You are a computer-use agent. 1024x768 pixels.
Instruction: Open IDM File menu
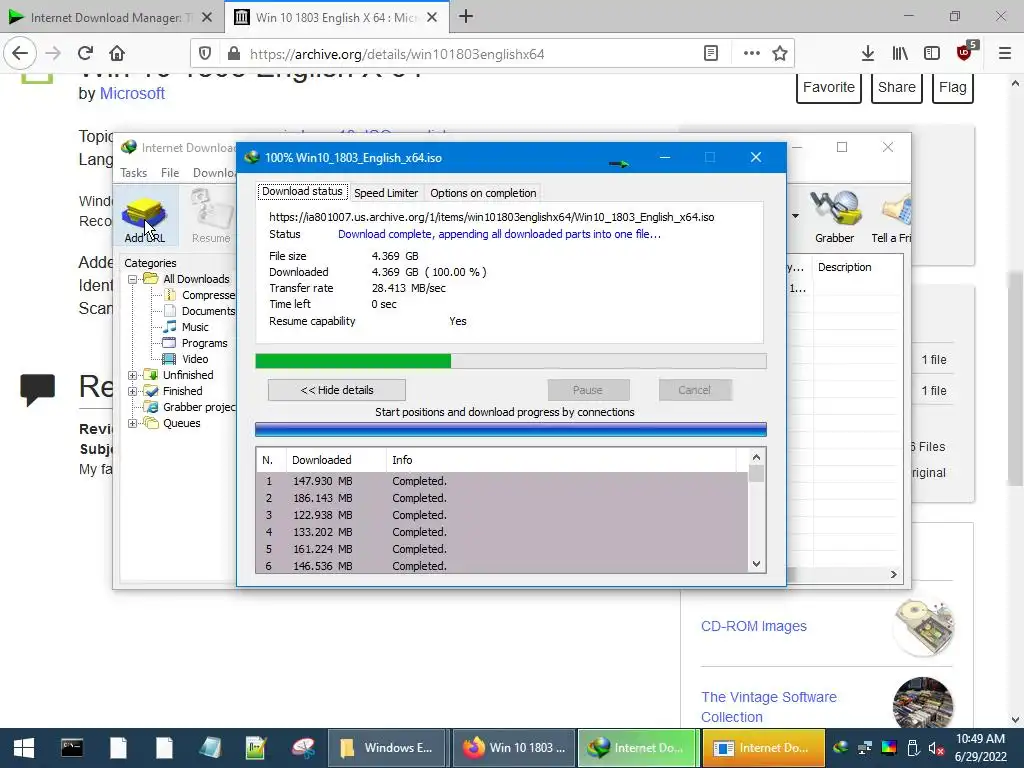(x=170, y=172)
